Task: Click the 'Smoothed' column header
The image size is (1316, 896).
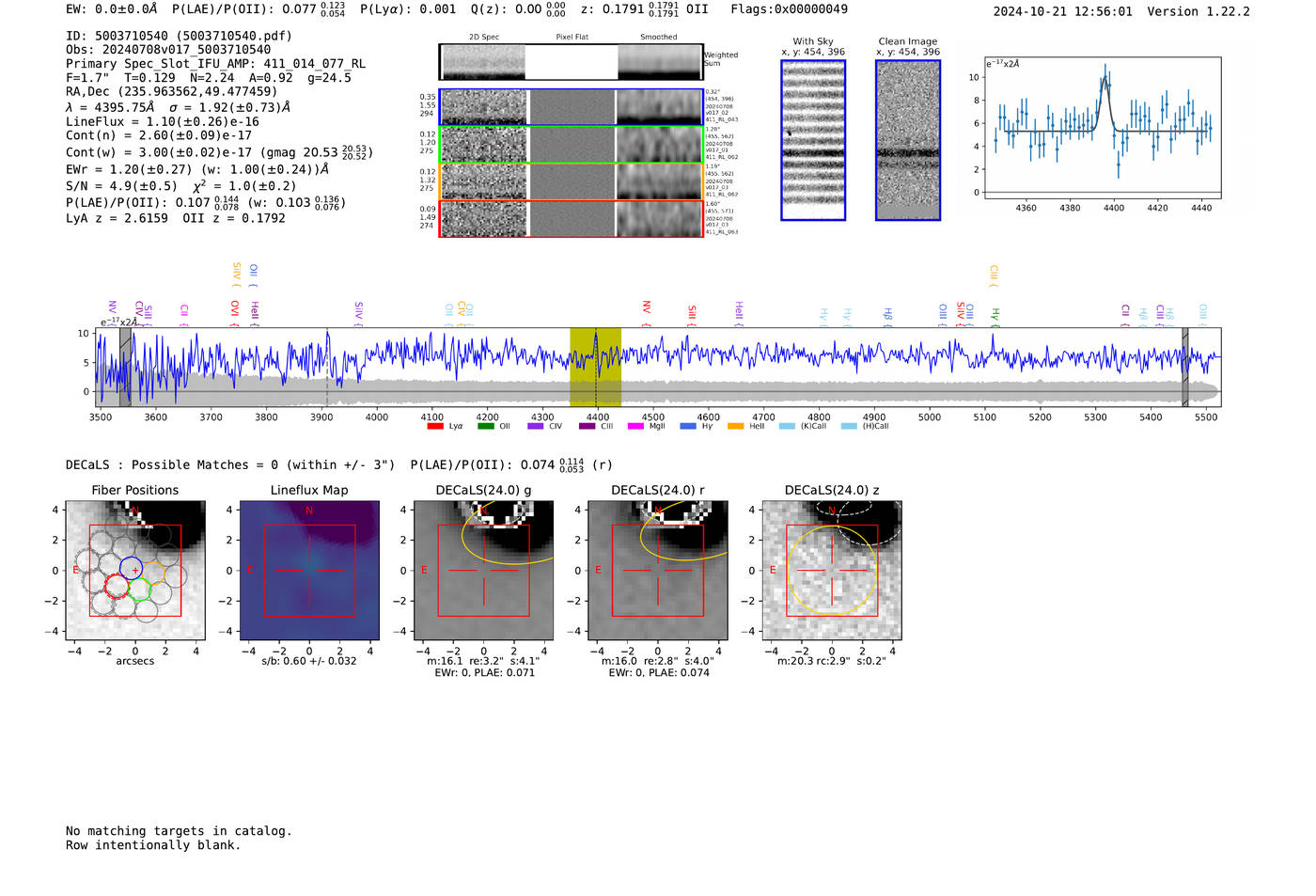Action: (658, 38)
